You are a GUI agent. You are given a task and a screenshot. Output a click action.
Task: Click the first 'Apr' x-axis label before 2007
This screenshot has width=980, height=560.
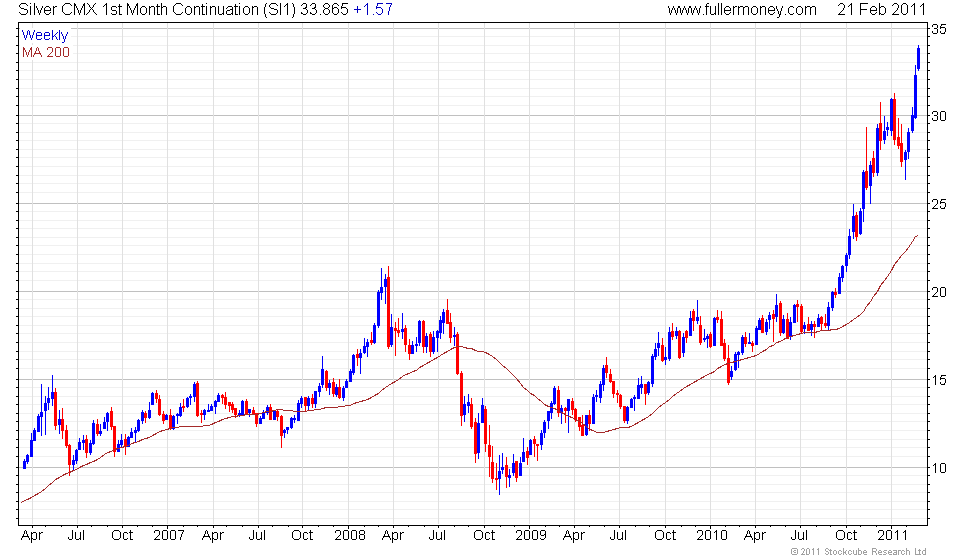(32, 536)
